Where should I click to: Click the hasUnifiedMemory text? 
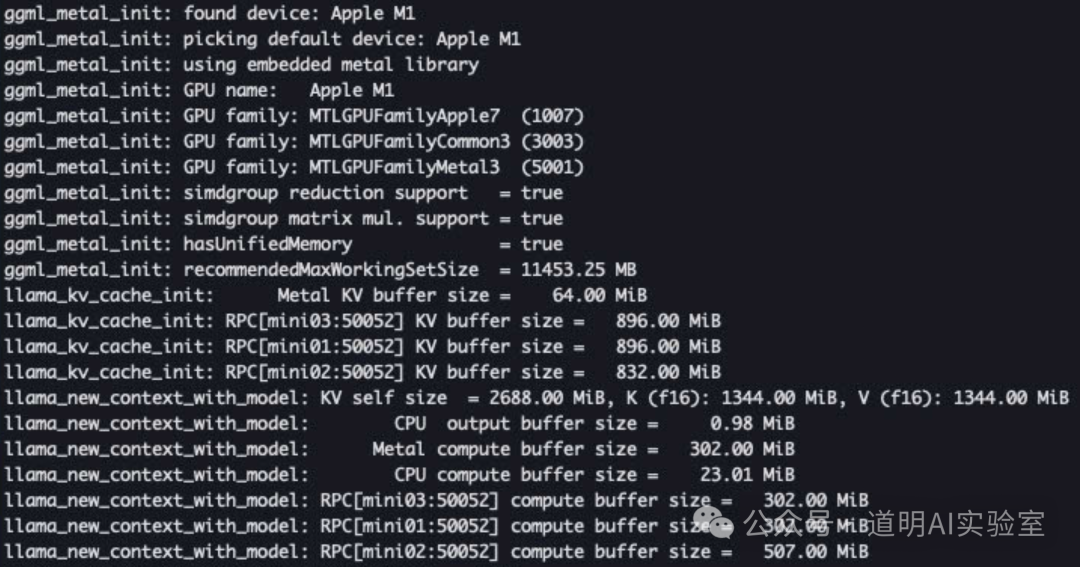(x=267, y=244)
